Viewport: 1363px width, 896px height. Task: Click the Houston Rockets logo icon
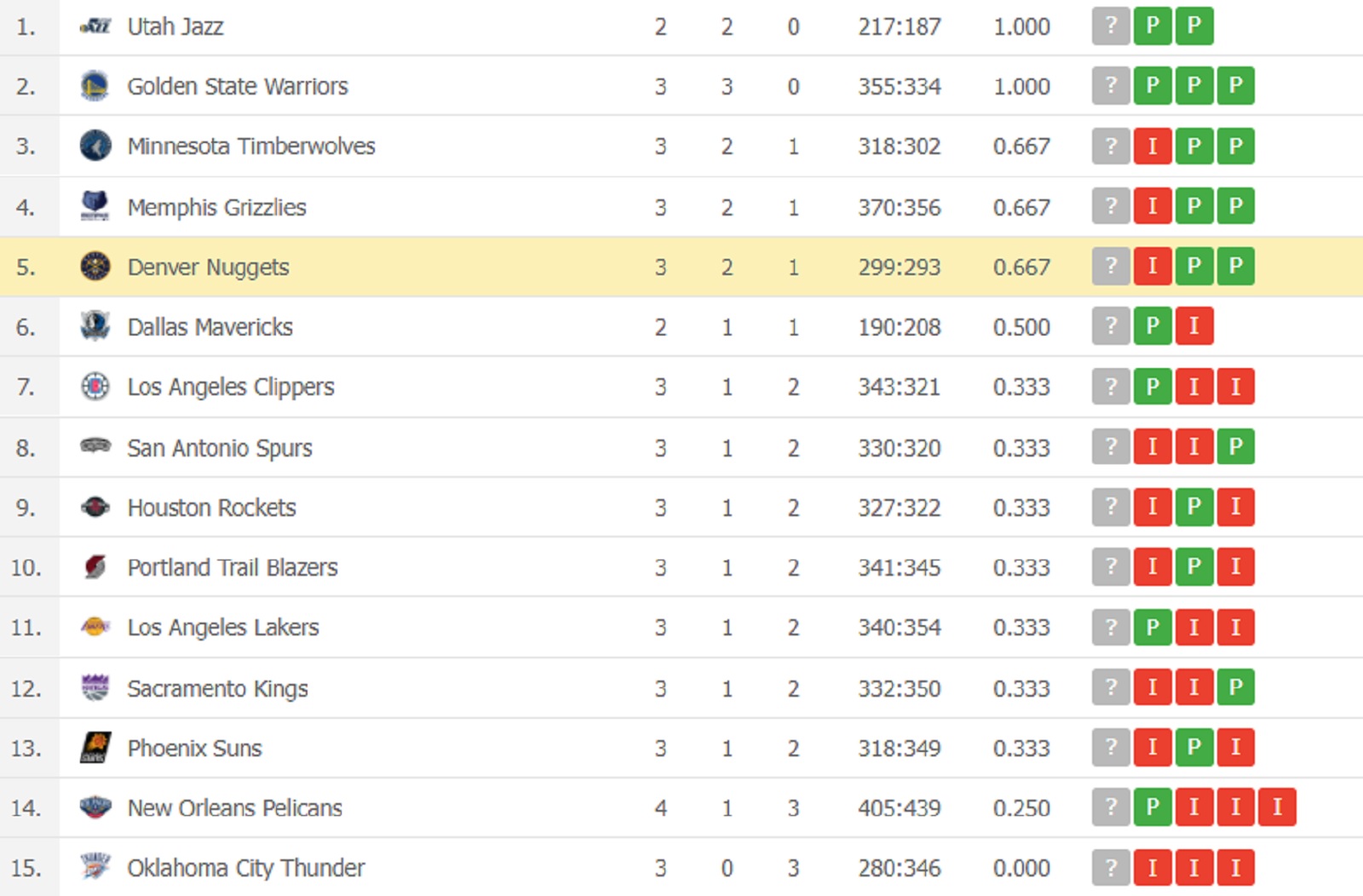[95, 508]
